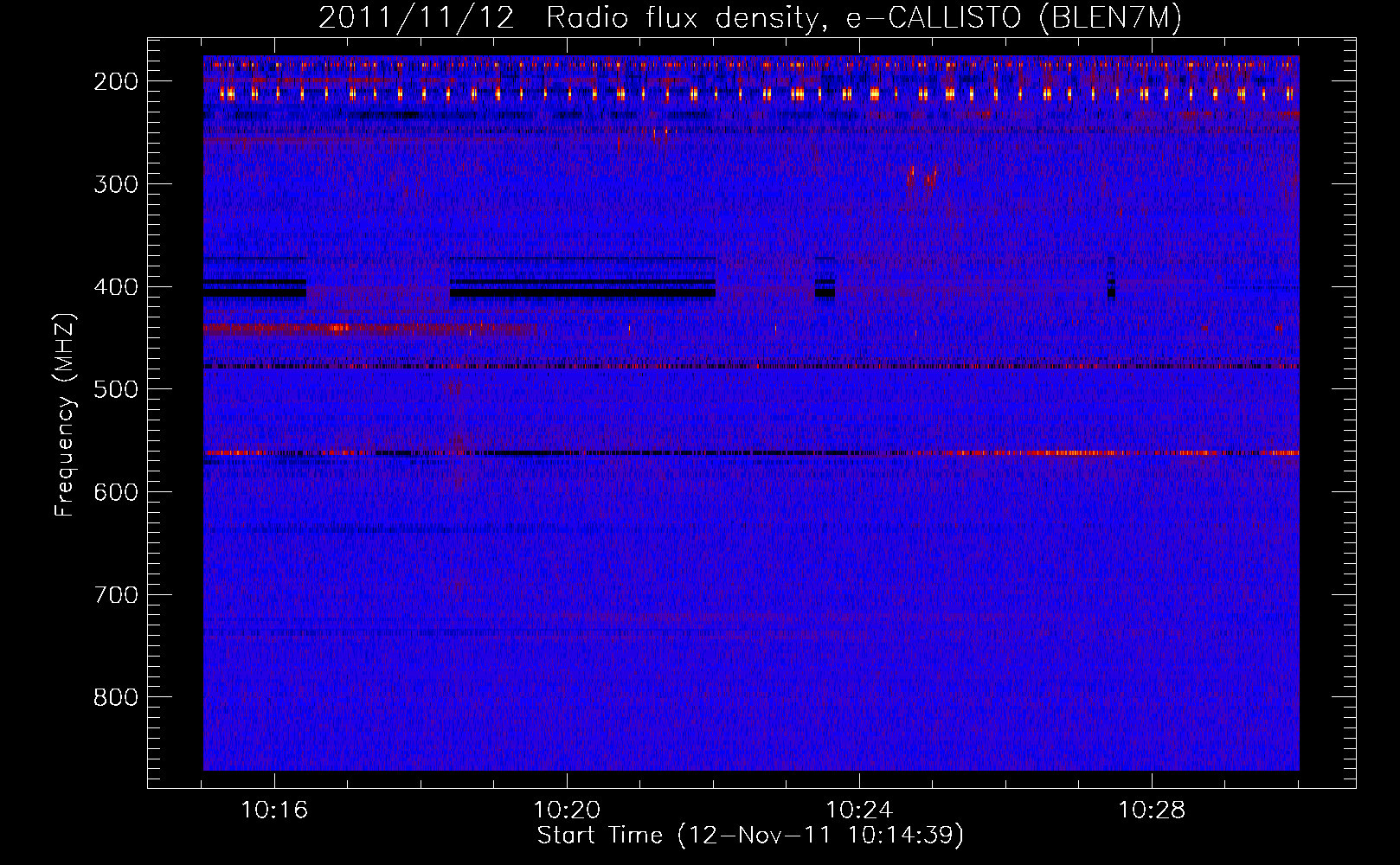Click the 10:24 time tick label
Screen dimensions: 1400x865
pos(859,811)
